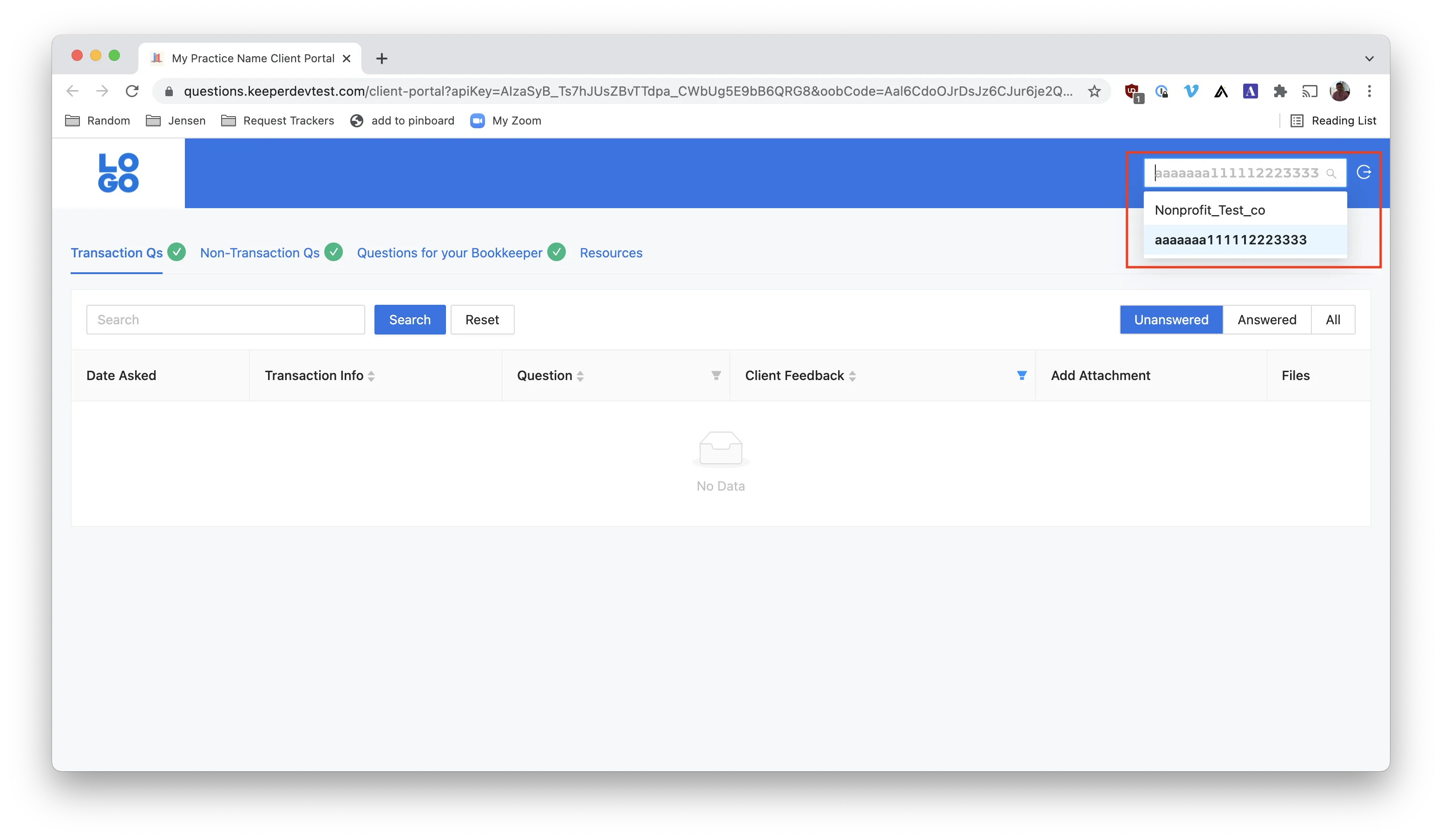Screen dimensions: 1442x840
Task: Switch to Non-Transaction Qs tab
Action: point(260,252)
